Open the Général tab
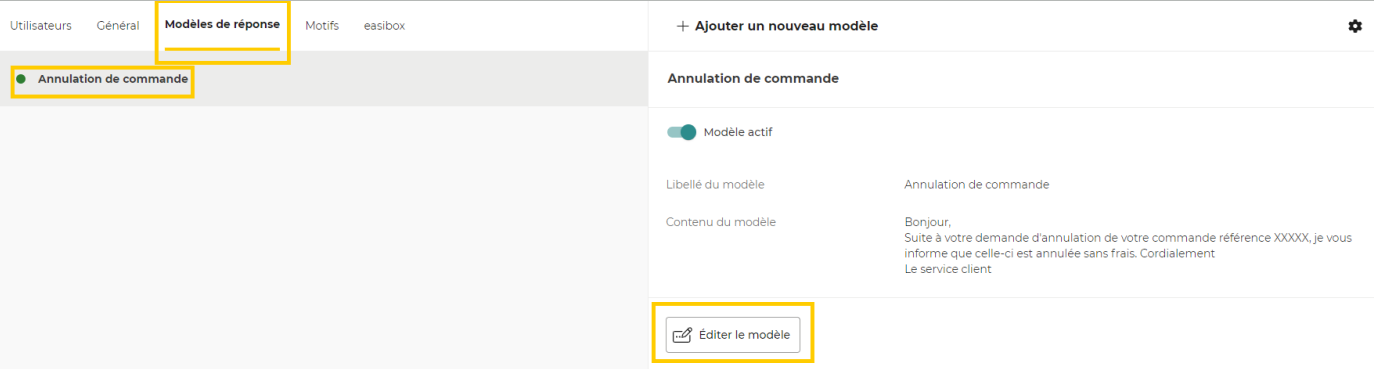1374x369 pixels. click(118, 26)
